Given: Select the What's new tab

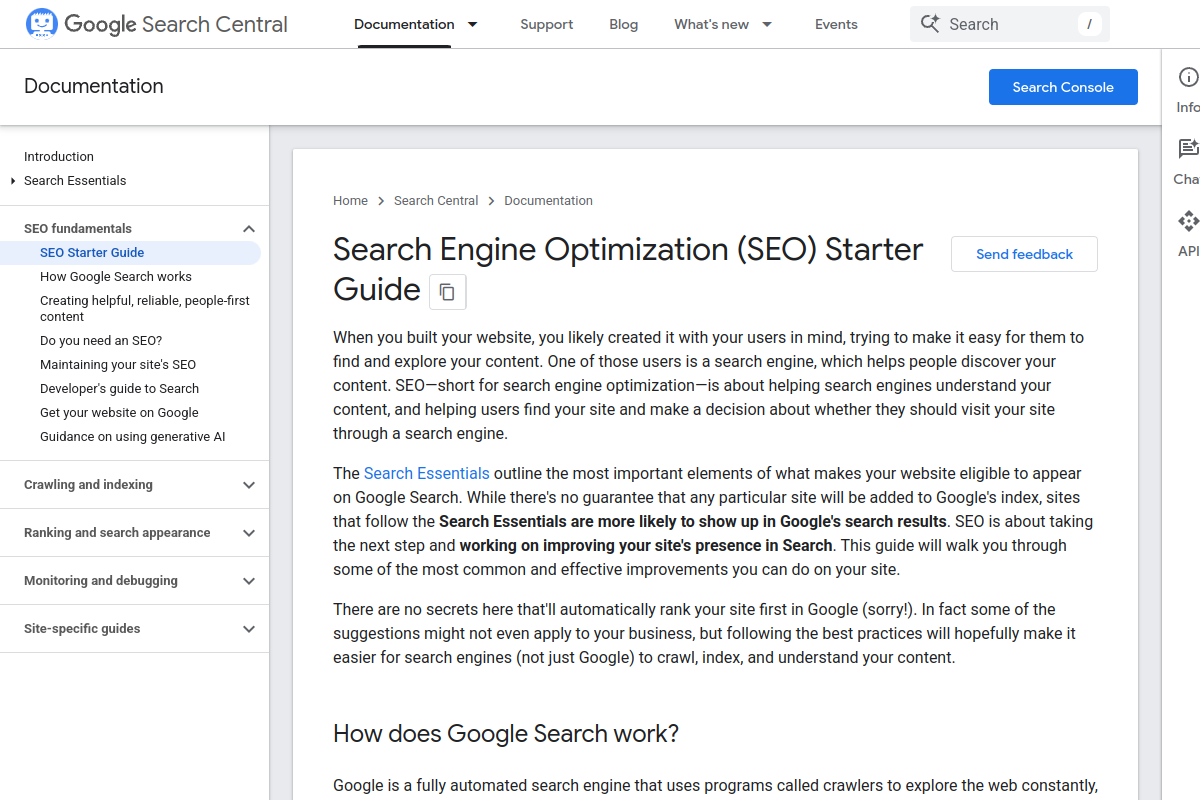Looking at the screenshot, I should click(x=712, y=24).
